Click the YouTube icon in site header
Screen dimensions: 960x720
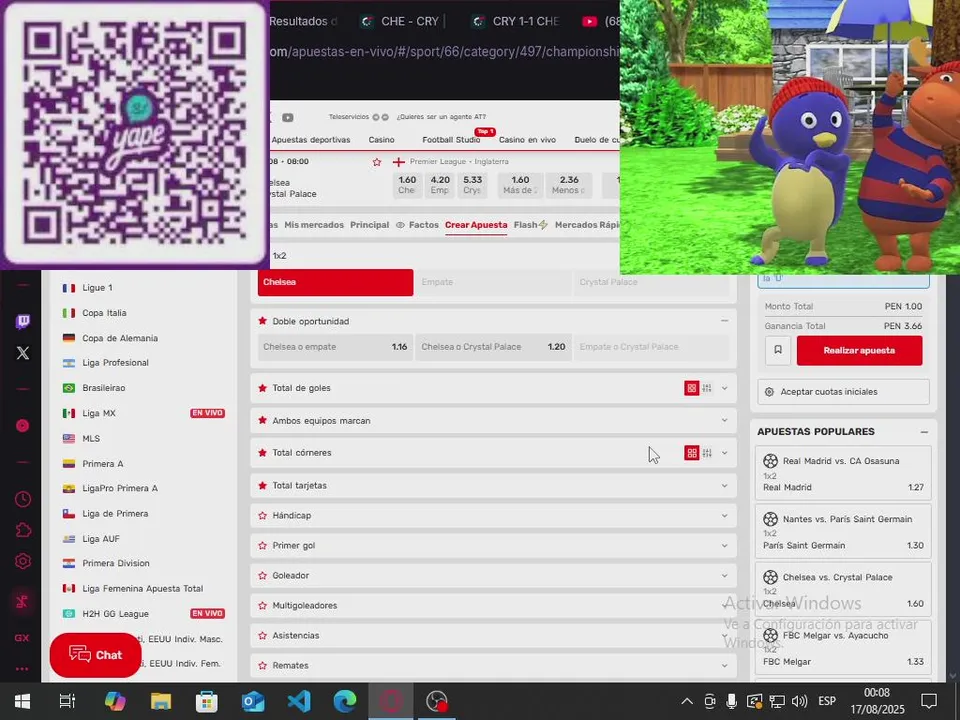[288, 117]
